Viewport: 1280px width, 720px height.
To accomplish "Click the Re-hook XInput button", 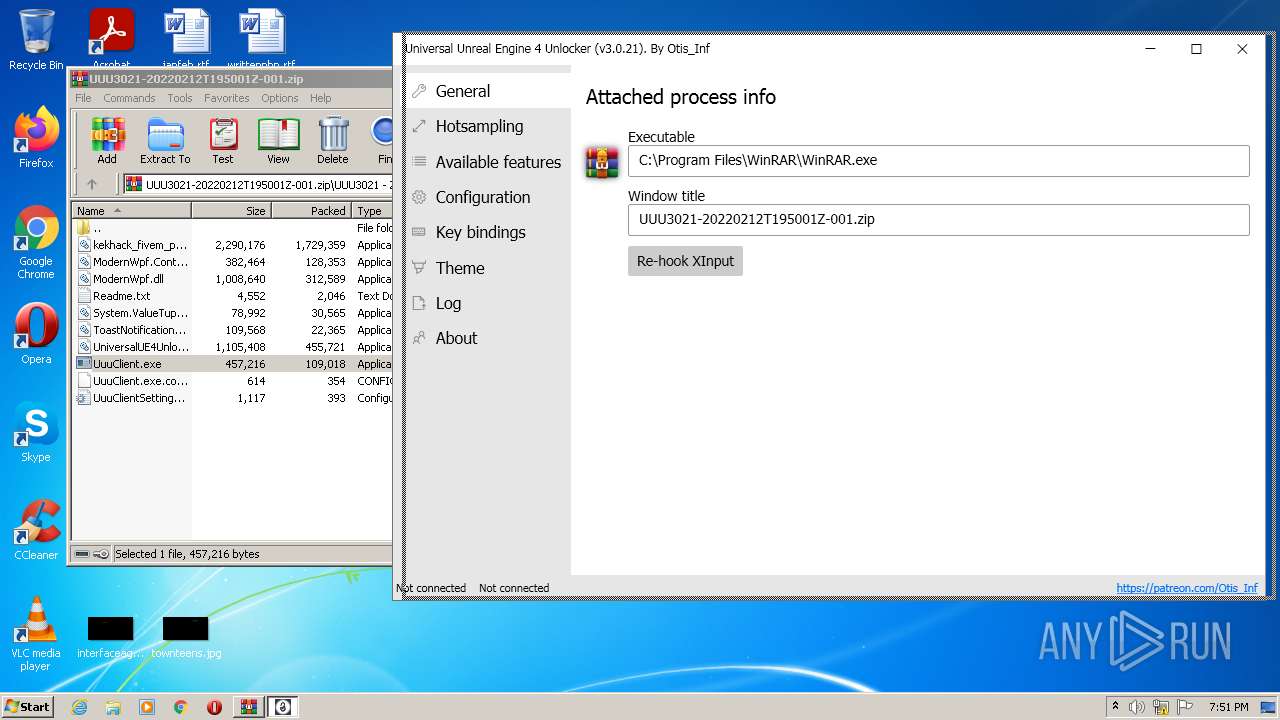I will [685, 261].
